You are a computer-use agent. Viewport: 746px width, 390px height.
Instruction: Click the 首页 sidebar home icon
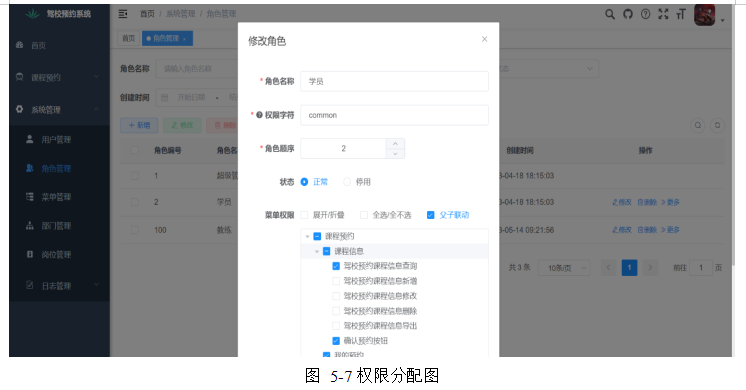coord(20,45)
